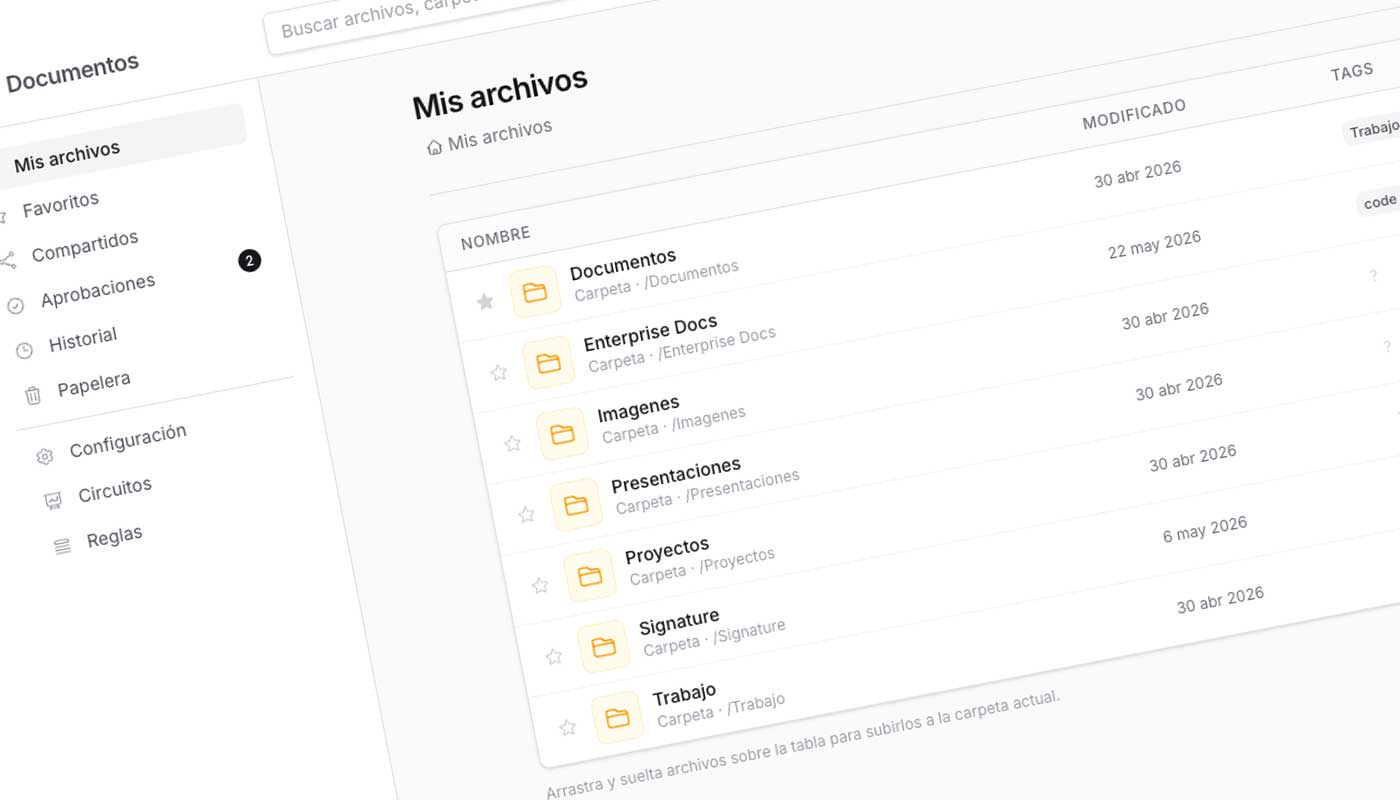This screenshot has height=800, width=1400.
Task: Unstar the Documentos folder
Action: click(x=485, y=301)
